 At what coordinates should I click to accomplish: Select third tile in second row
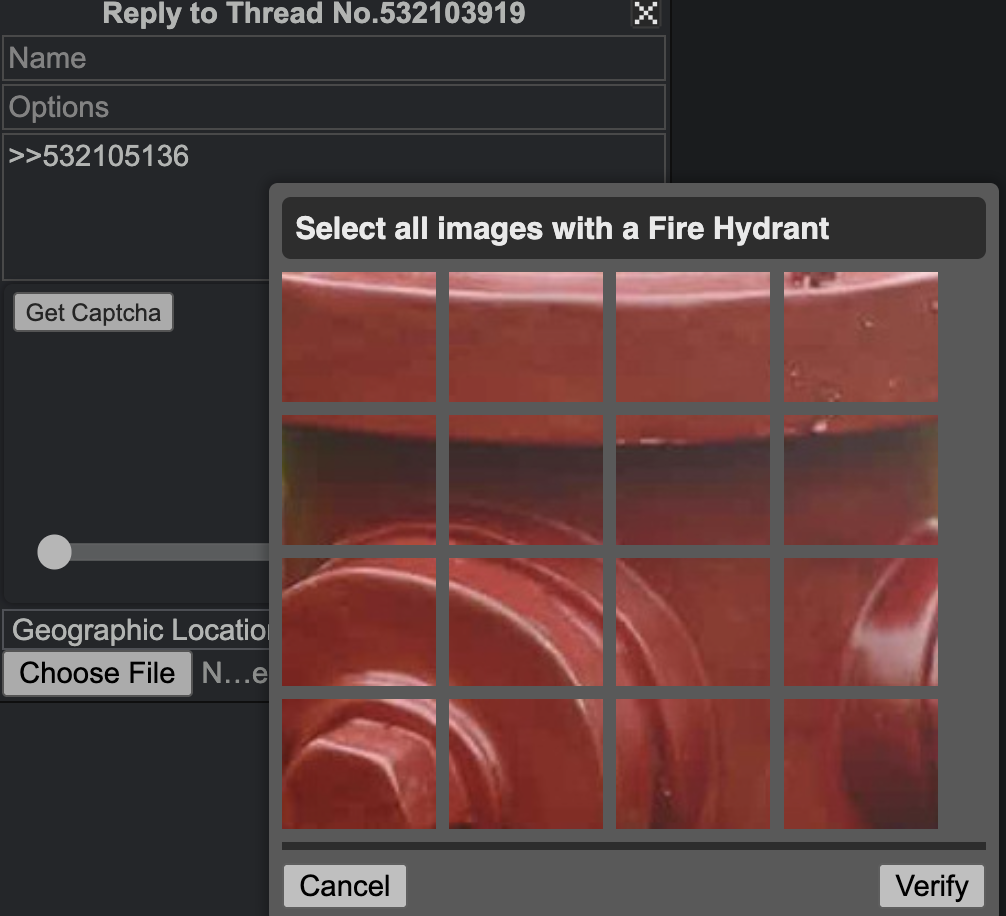point(692,480)
